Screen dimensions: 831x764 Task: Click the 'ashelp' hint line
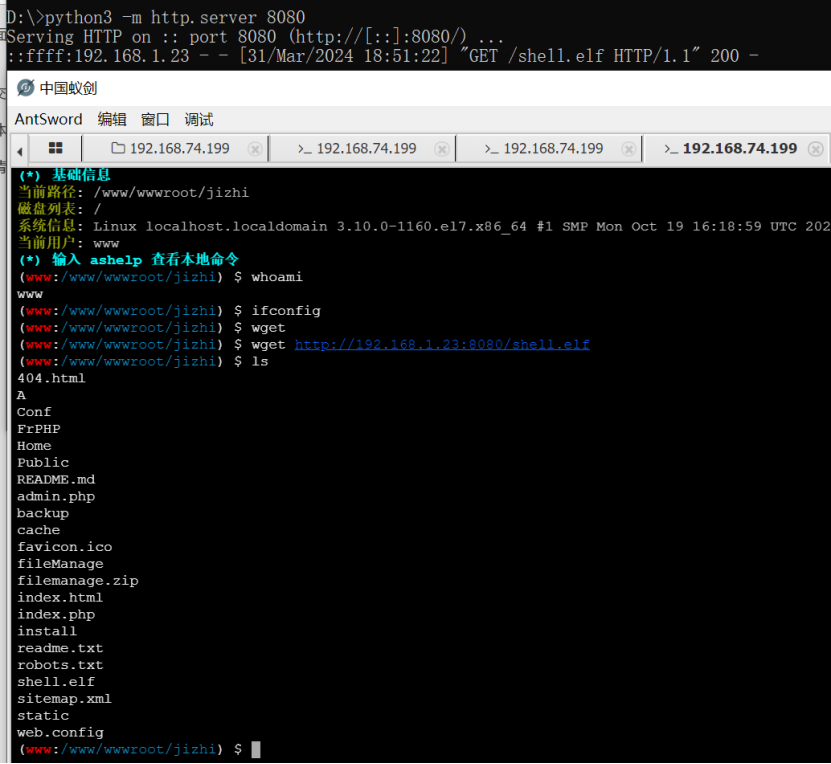coord(128,260)
